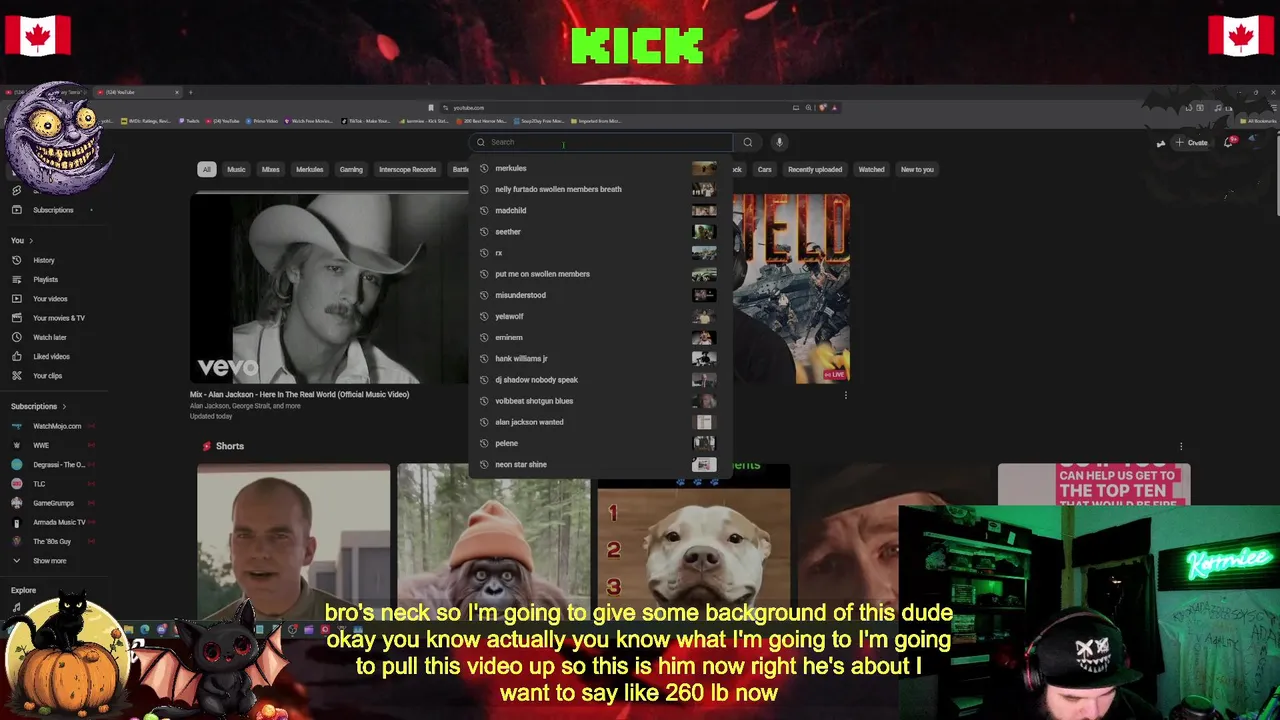Choose 'put me on swollen members' suggestion

600,274
